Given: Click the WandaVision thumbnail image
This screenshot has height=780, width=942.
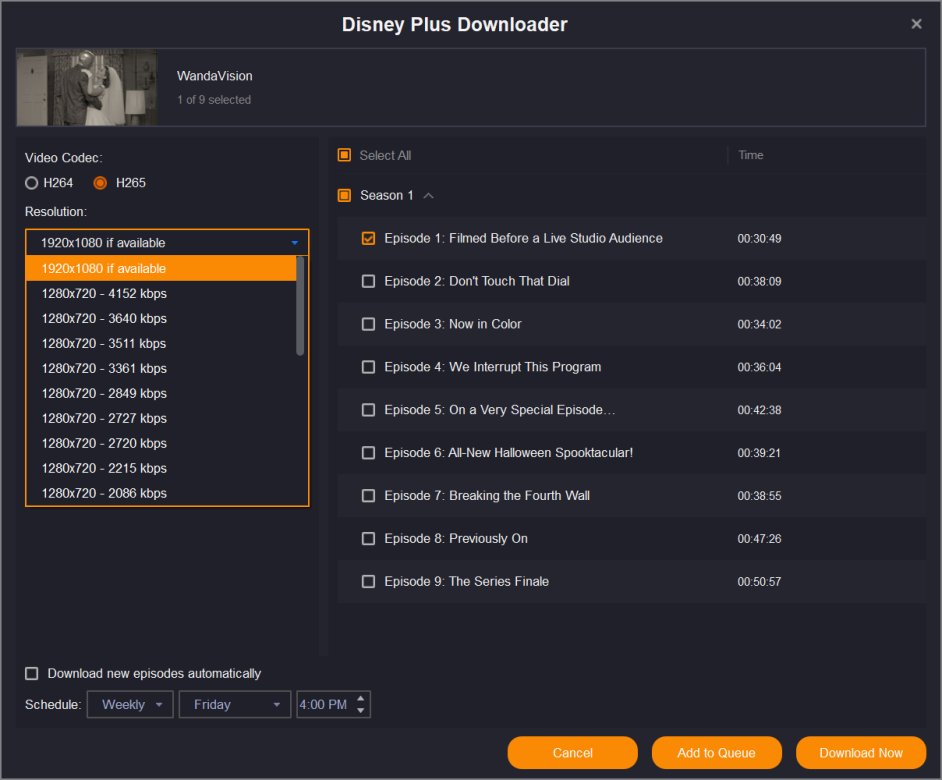Looking at the screenshot, I should 87,88.
